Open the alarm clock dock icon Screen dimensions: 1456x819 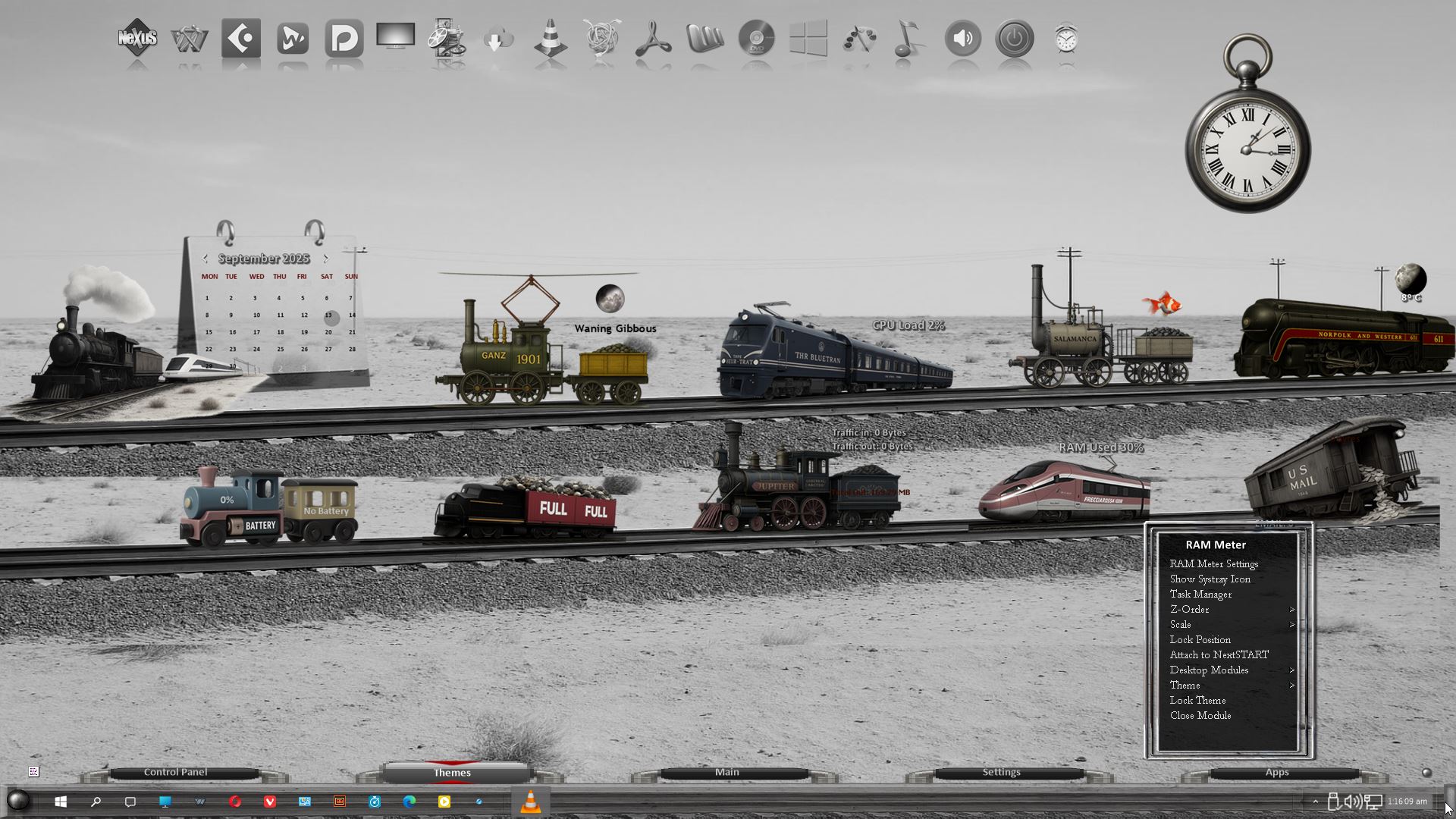pos(1066,38)
